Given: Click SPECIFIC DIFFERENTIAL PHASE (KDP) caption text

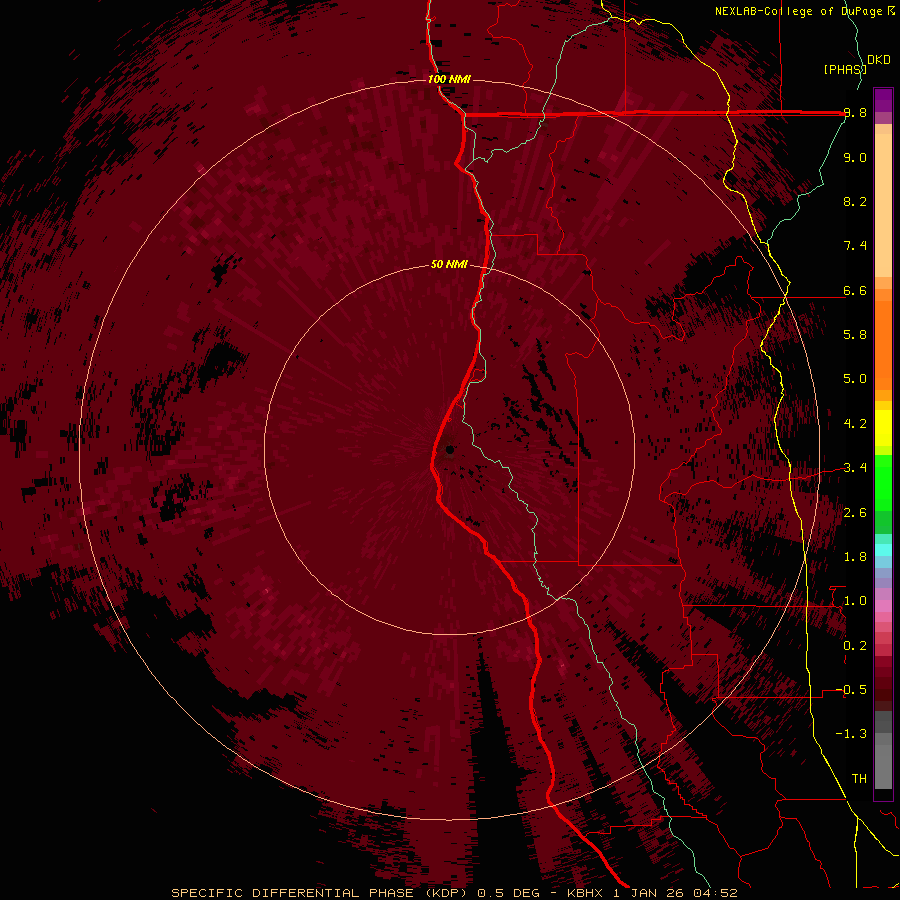Looking at the screenshot, I should tap(319, 893).
